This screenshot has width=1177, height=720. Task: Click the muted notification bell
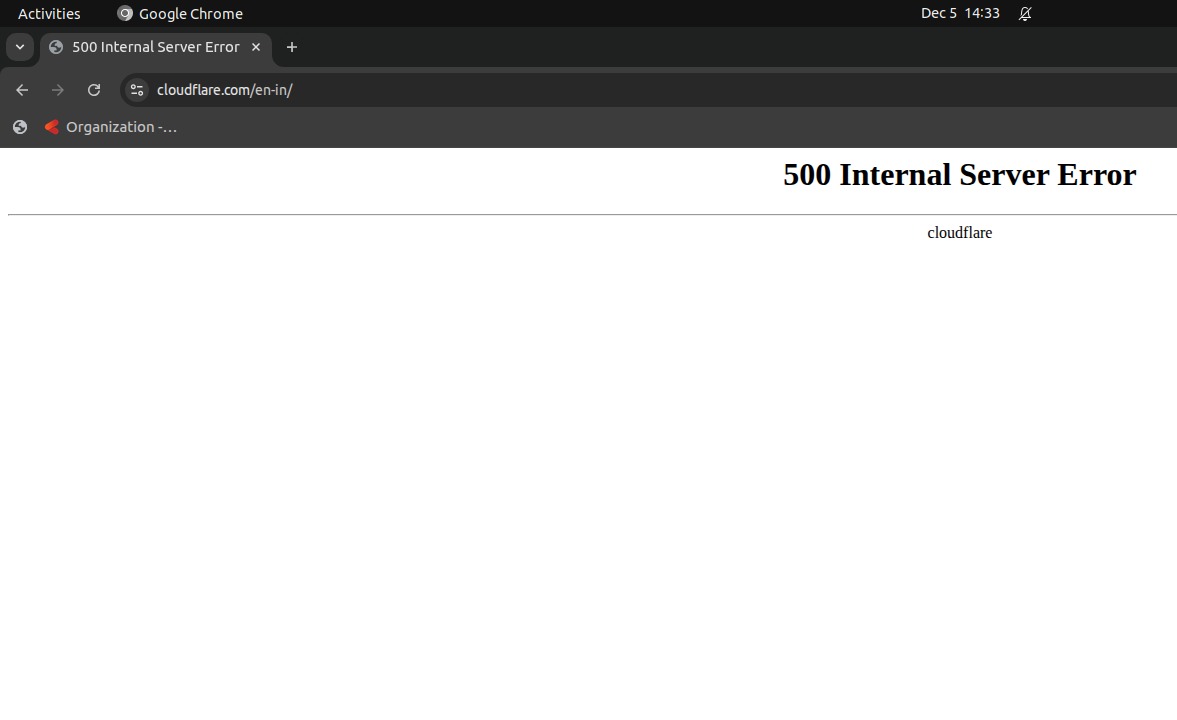coord(1023,14)
